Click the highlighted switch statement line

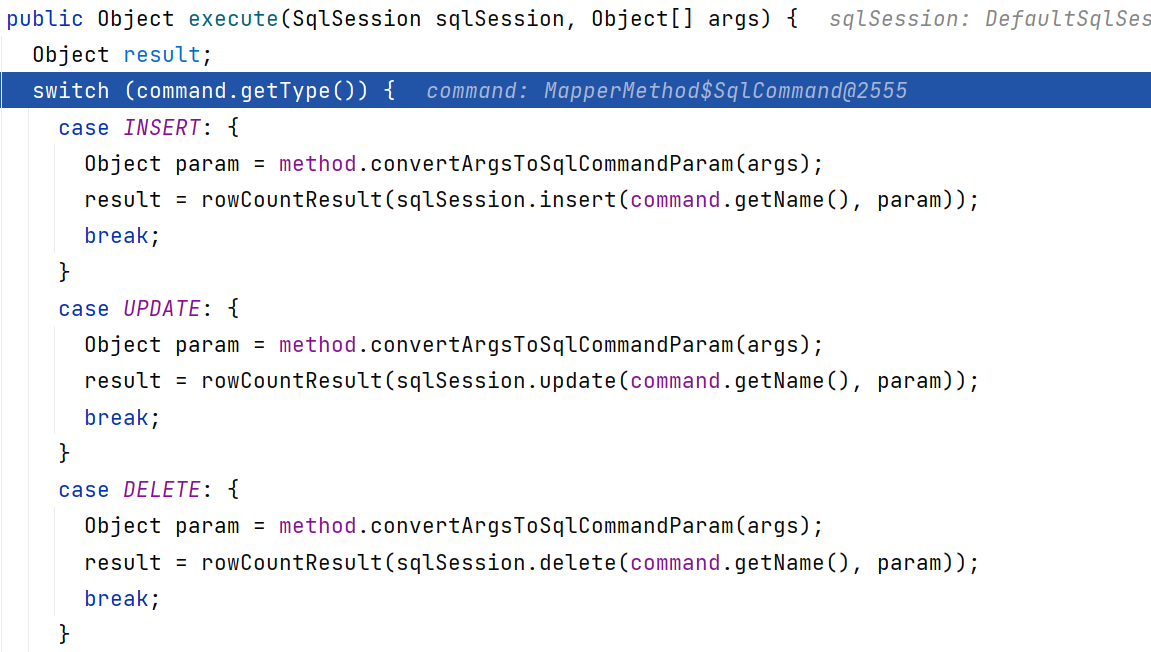point(576,90)
